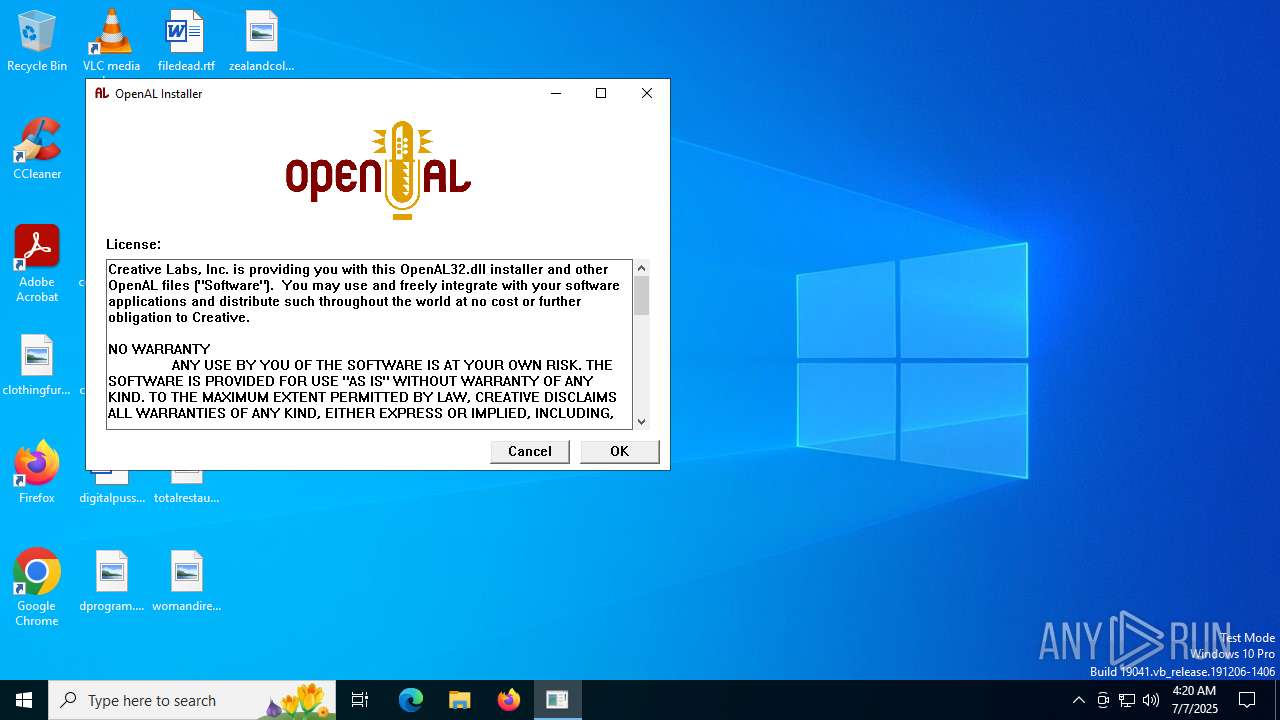Screen dimensions: 1280x720
Task: Select the Recycle Bin desktop icon
Action: coord(37,41)
